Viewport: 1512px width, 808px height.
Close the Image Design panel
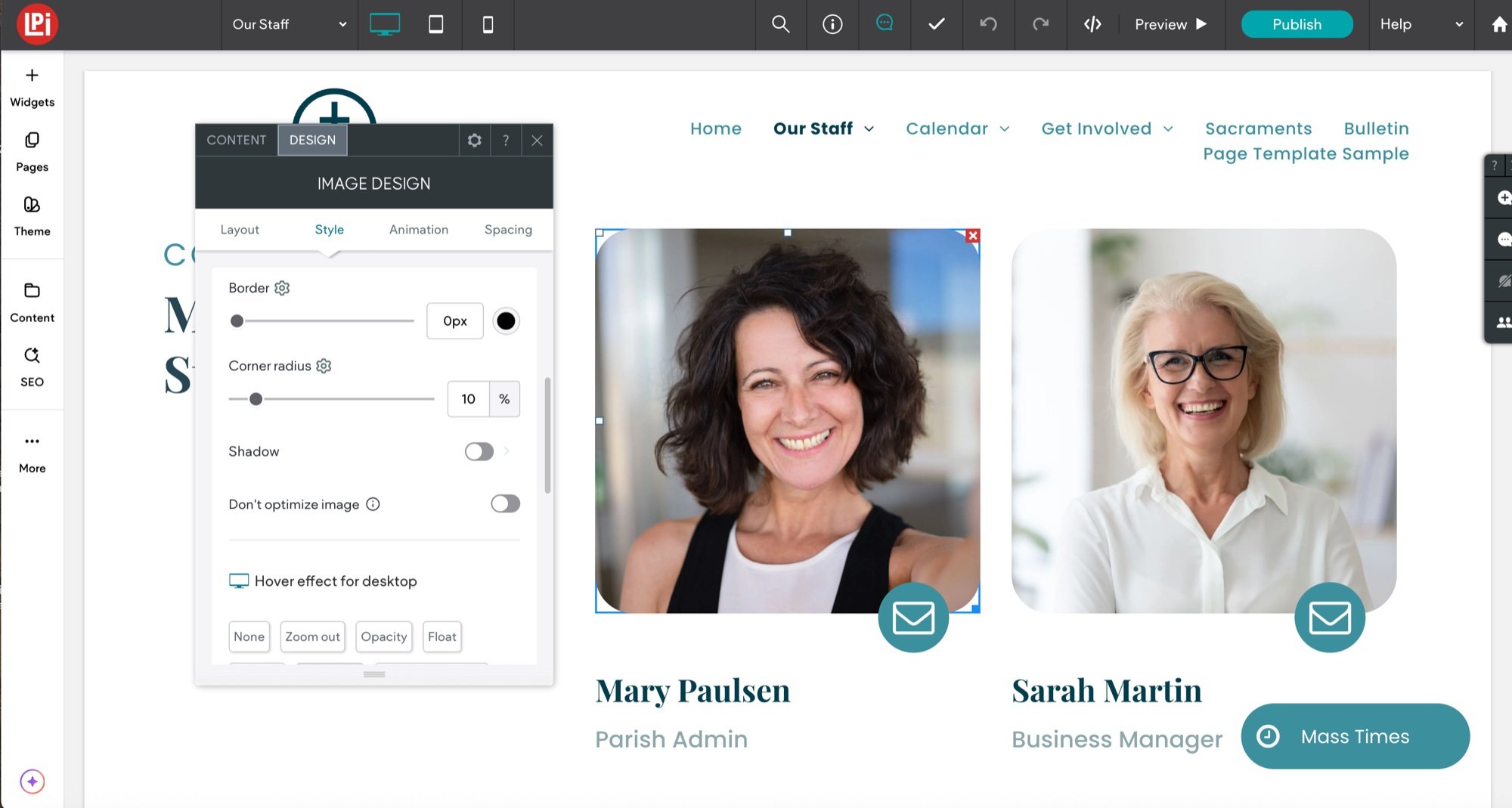(x=537, y=140)
